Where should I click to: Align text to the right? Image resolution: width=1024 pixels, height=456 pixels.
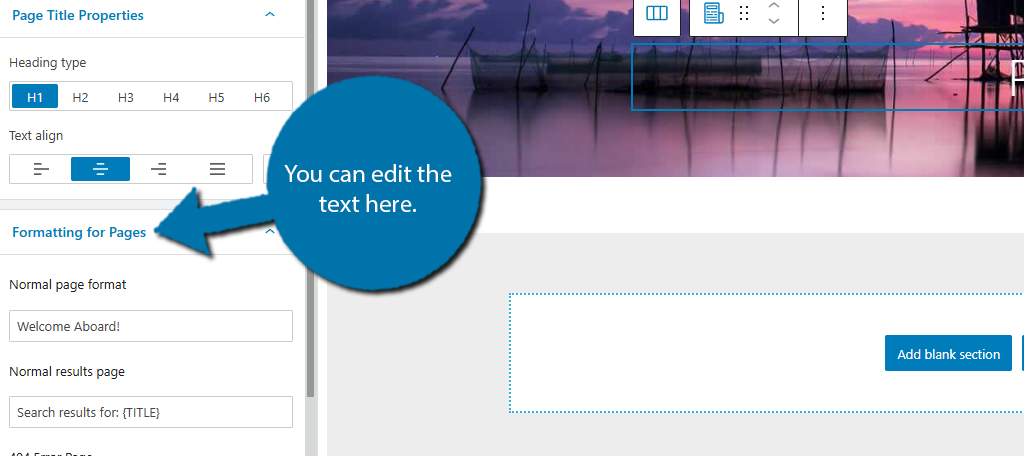(x=159, y=169)
